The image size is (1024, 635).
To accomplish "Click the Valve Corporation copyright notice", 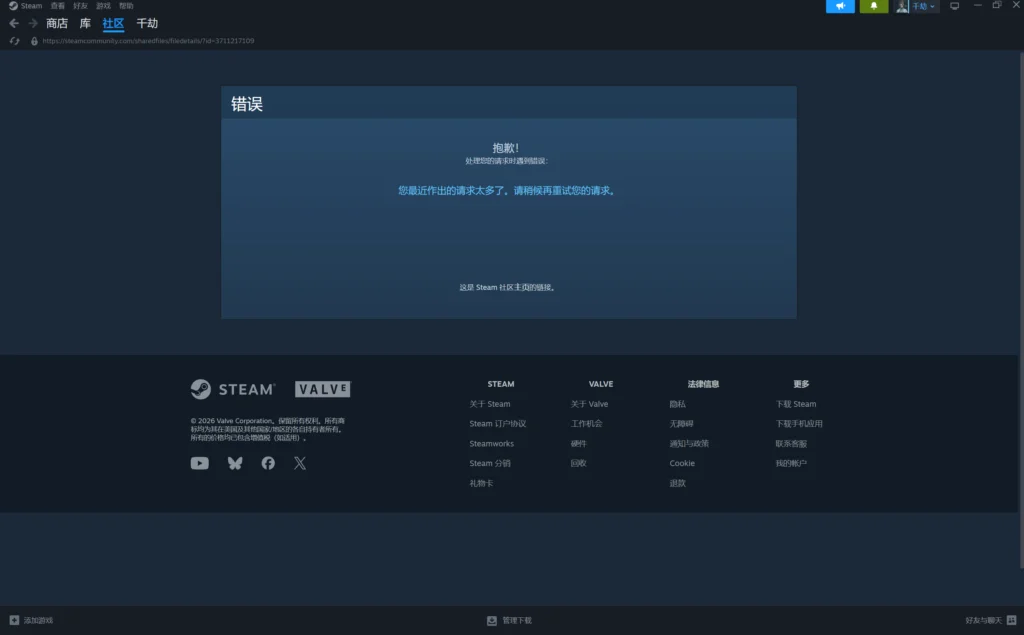I will [268, 429].
